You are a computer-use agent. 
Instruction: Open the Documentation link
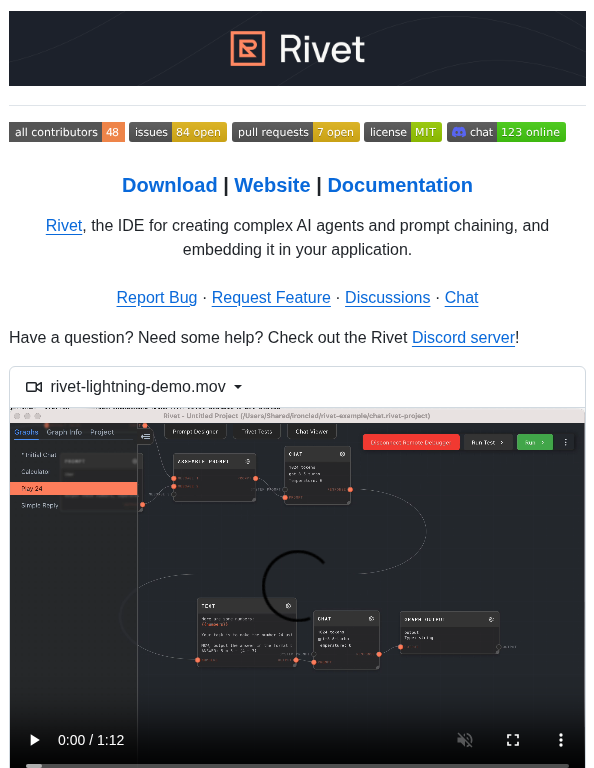point(400,185)
